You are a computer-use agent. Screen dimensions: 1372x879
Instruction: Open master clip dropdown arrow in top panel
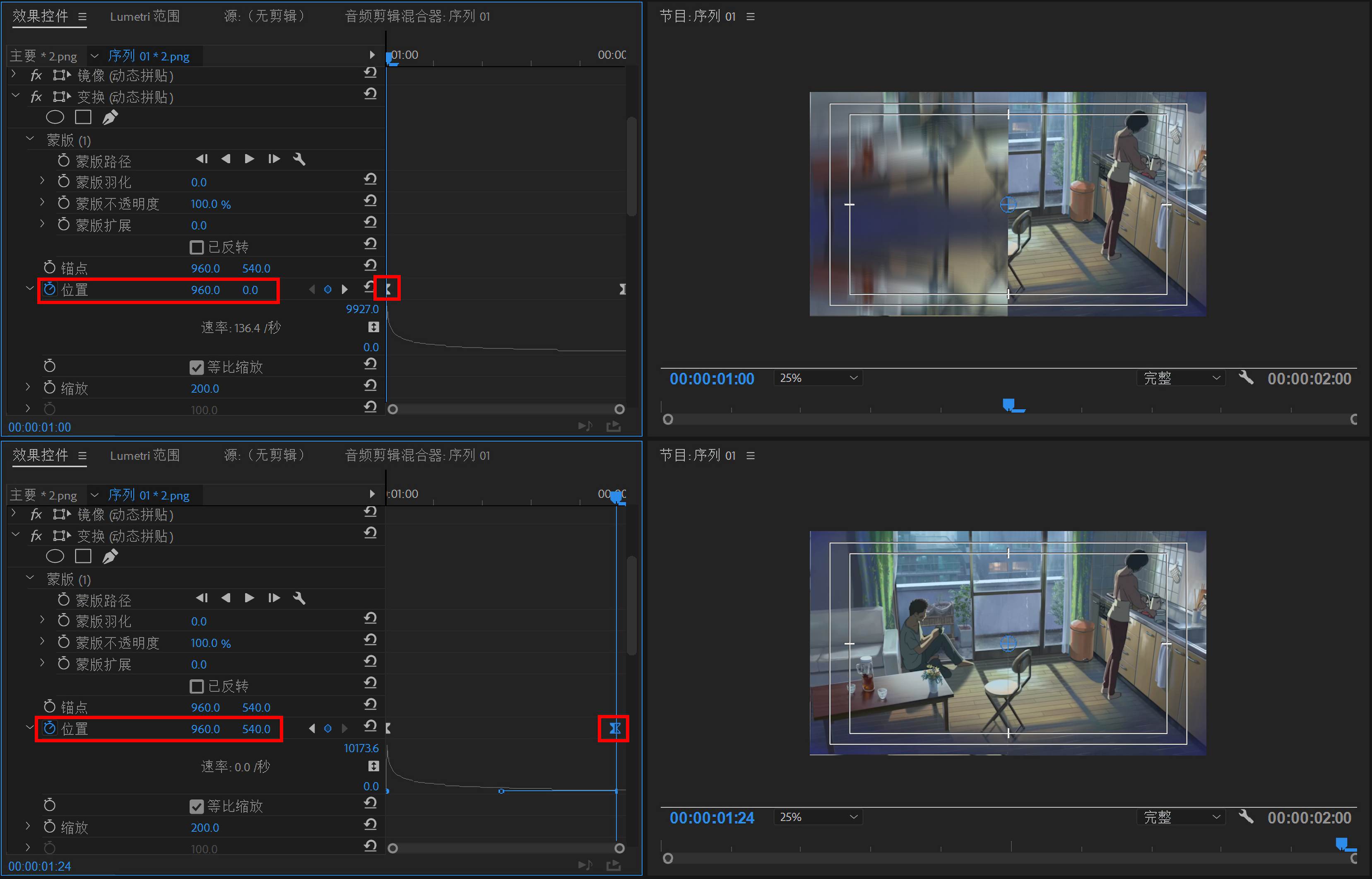95,56
